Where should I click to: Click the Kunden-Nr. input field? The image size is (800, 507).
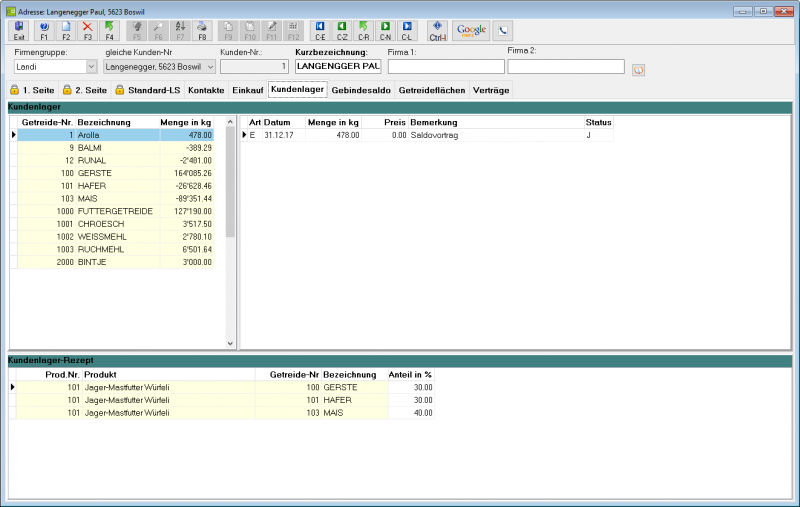(254, 67)
